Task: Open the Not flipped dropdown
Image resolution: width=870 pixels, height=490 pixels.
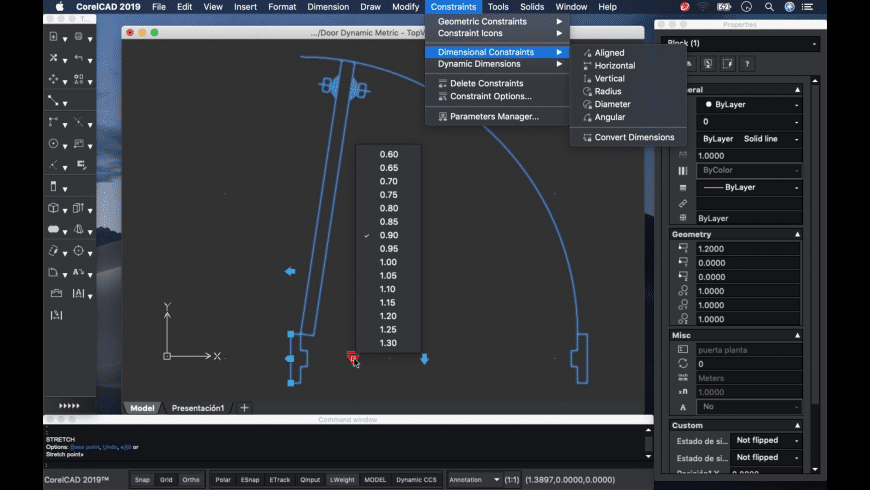Action: pyautogui.click(x=764, y=440)
